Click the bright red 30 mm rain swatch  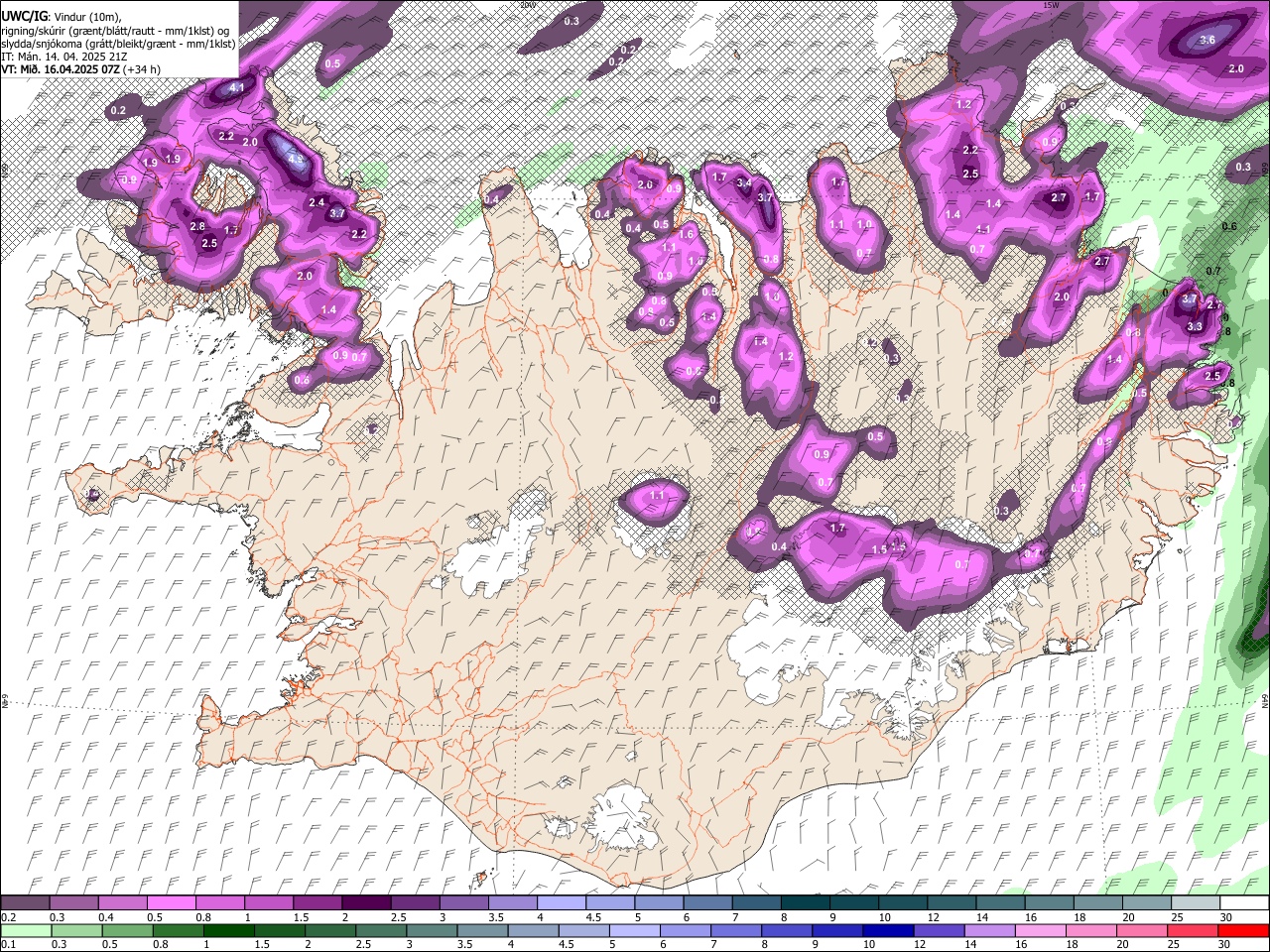pos(1242,930)
